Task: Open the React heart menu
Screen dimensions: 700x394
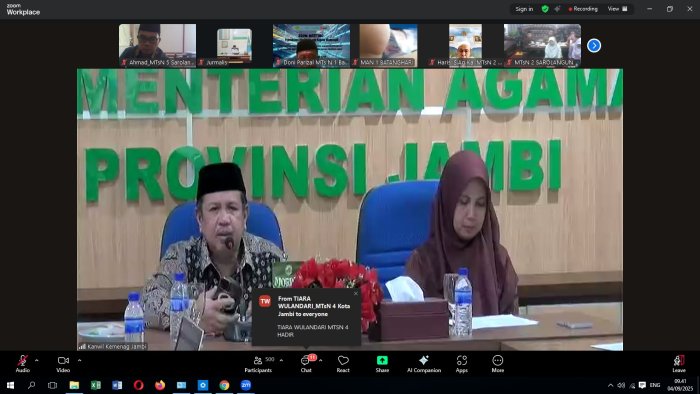Action: [x=343, y=363]
